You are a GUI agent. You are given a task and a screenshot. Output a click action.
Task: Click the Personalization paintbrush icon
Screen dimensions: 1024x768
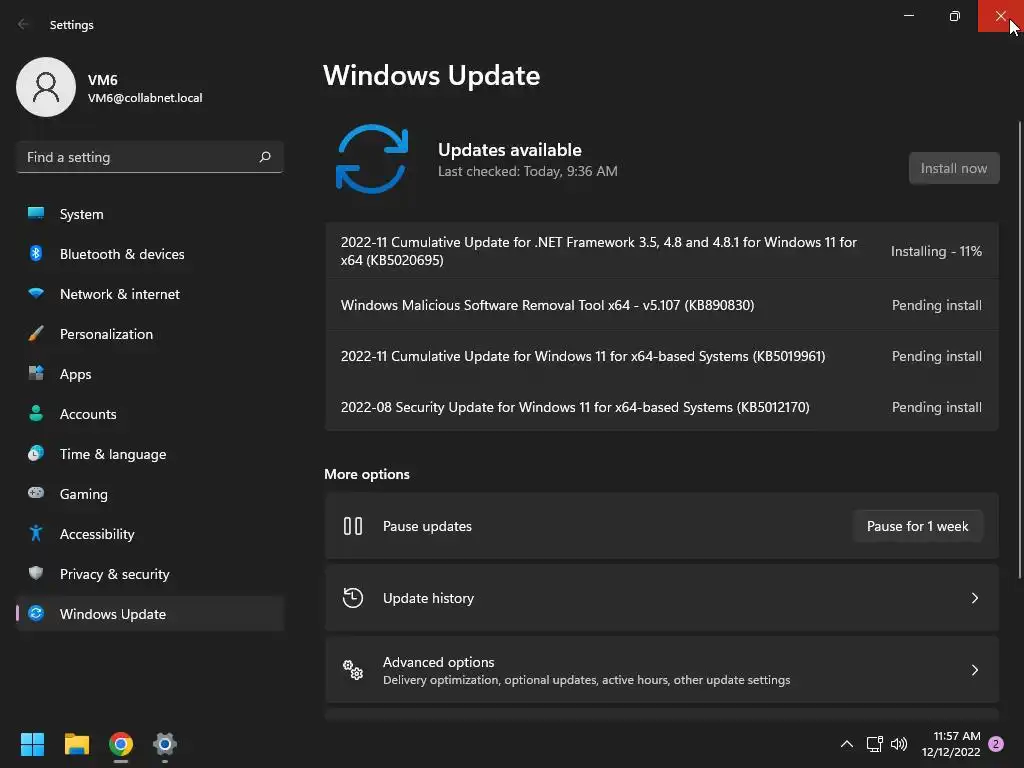36,334
